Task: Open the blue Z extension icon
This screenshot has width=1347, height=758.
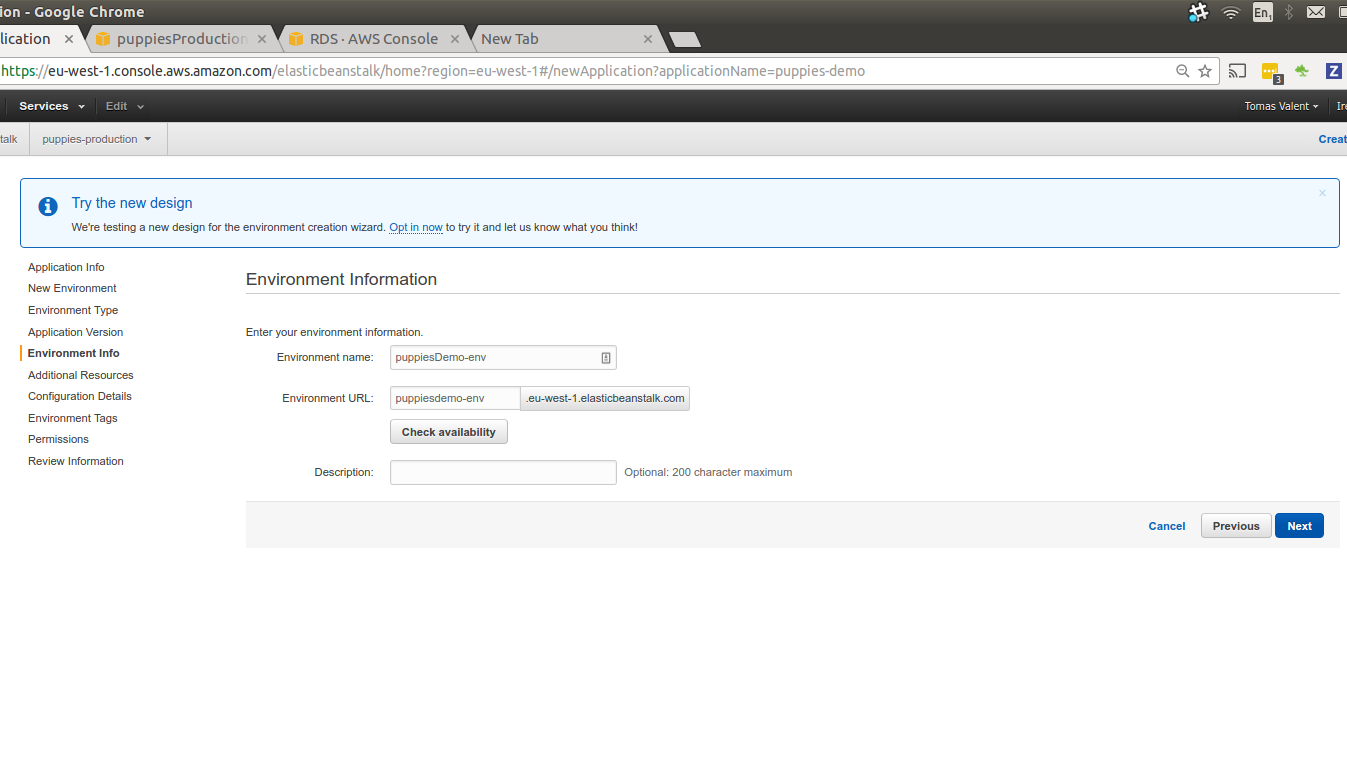Action: (x=1333, y=71)
